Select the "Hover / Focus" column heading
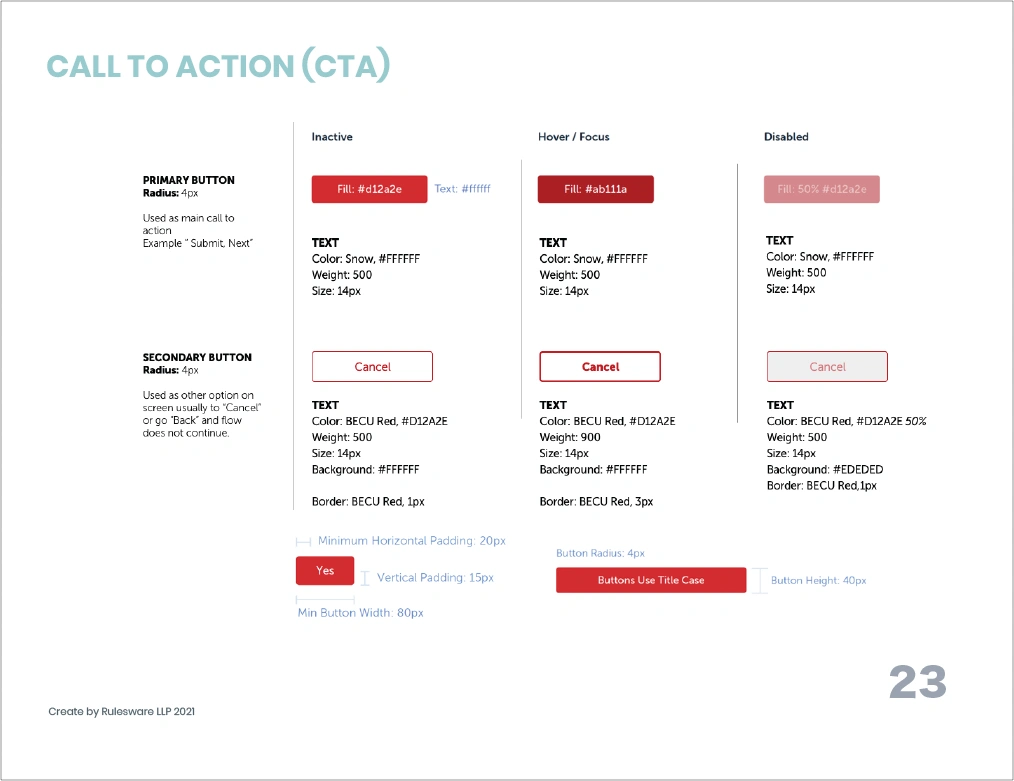1014x781 pixels. pyautogui.click(x=573, y=137)
